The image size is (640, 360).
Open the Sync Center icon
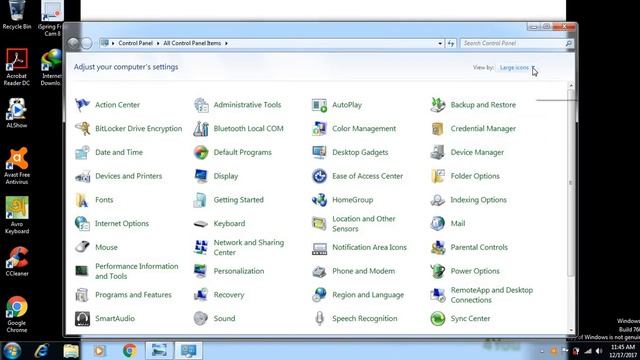click(x=438, y=318)
